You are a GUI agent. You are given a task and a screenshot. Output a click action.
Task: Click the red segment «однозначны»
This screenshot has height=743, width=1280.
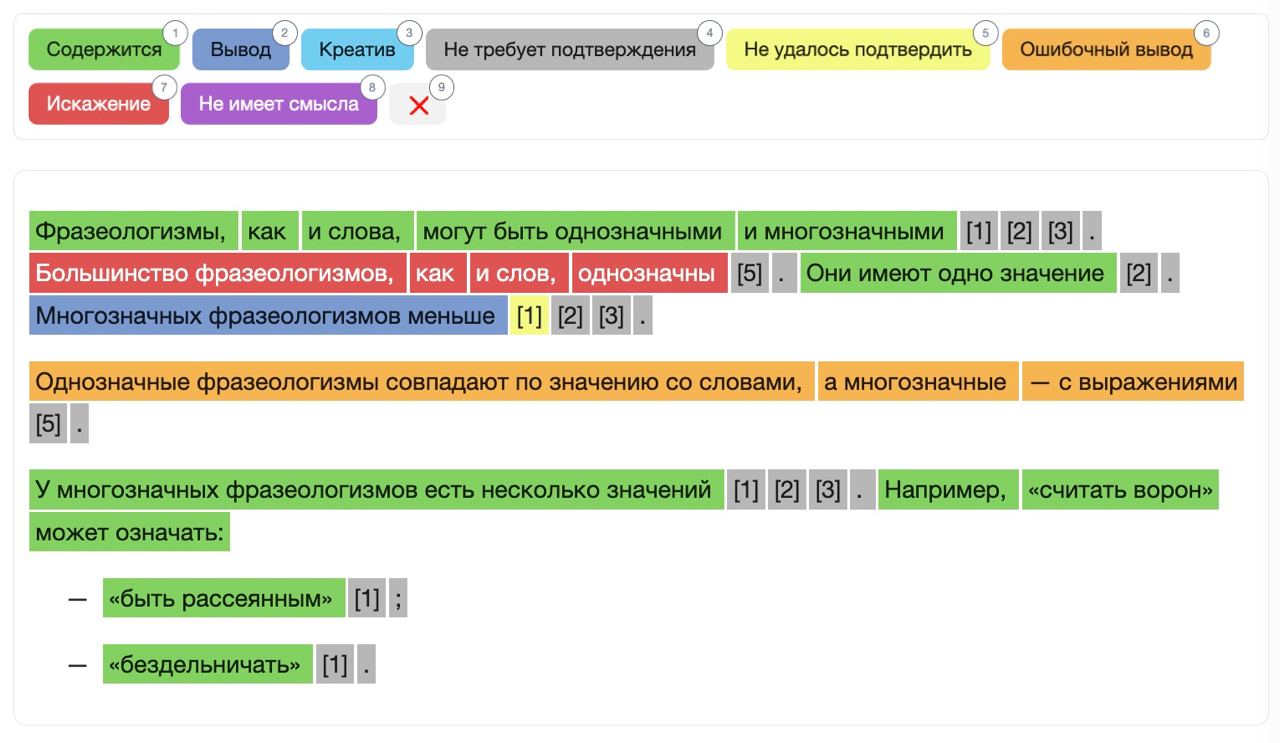pyautogui.click(x=650, y=273)
